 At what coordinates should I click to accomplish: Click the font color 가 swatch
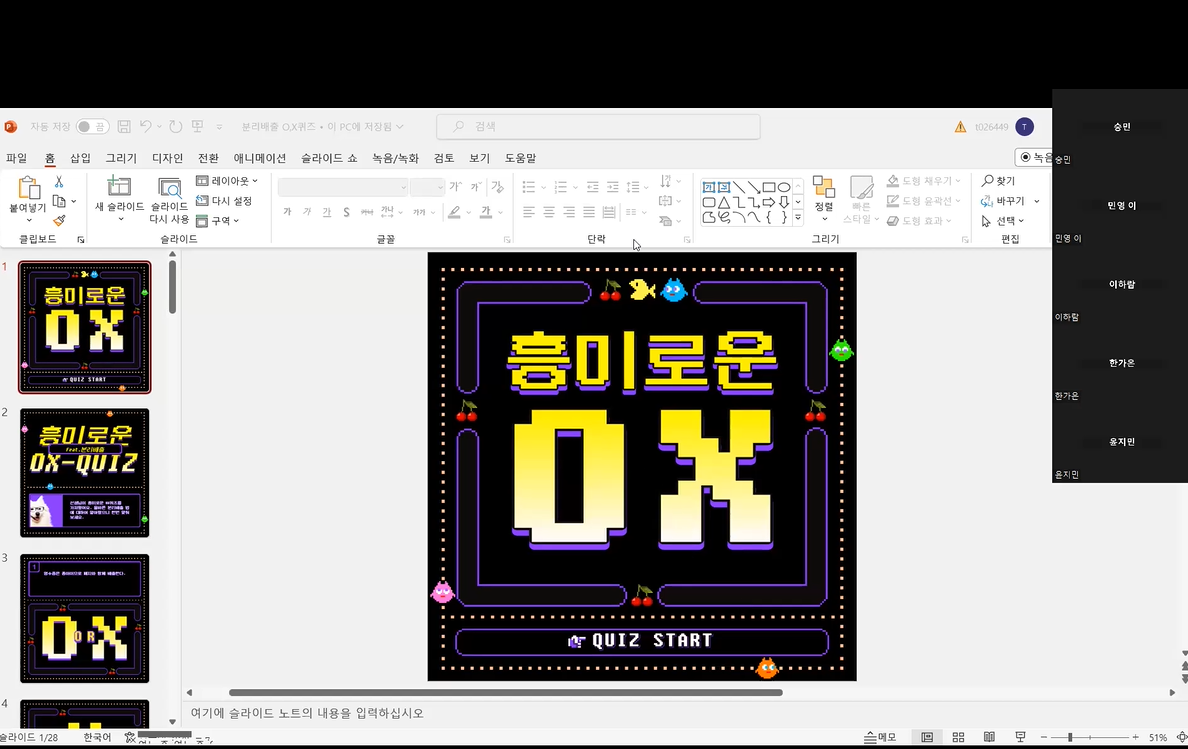(x=486, y=212)
